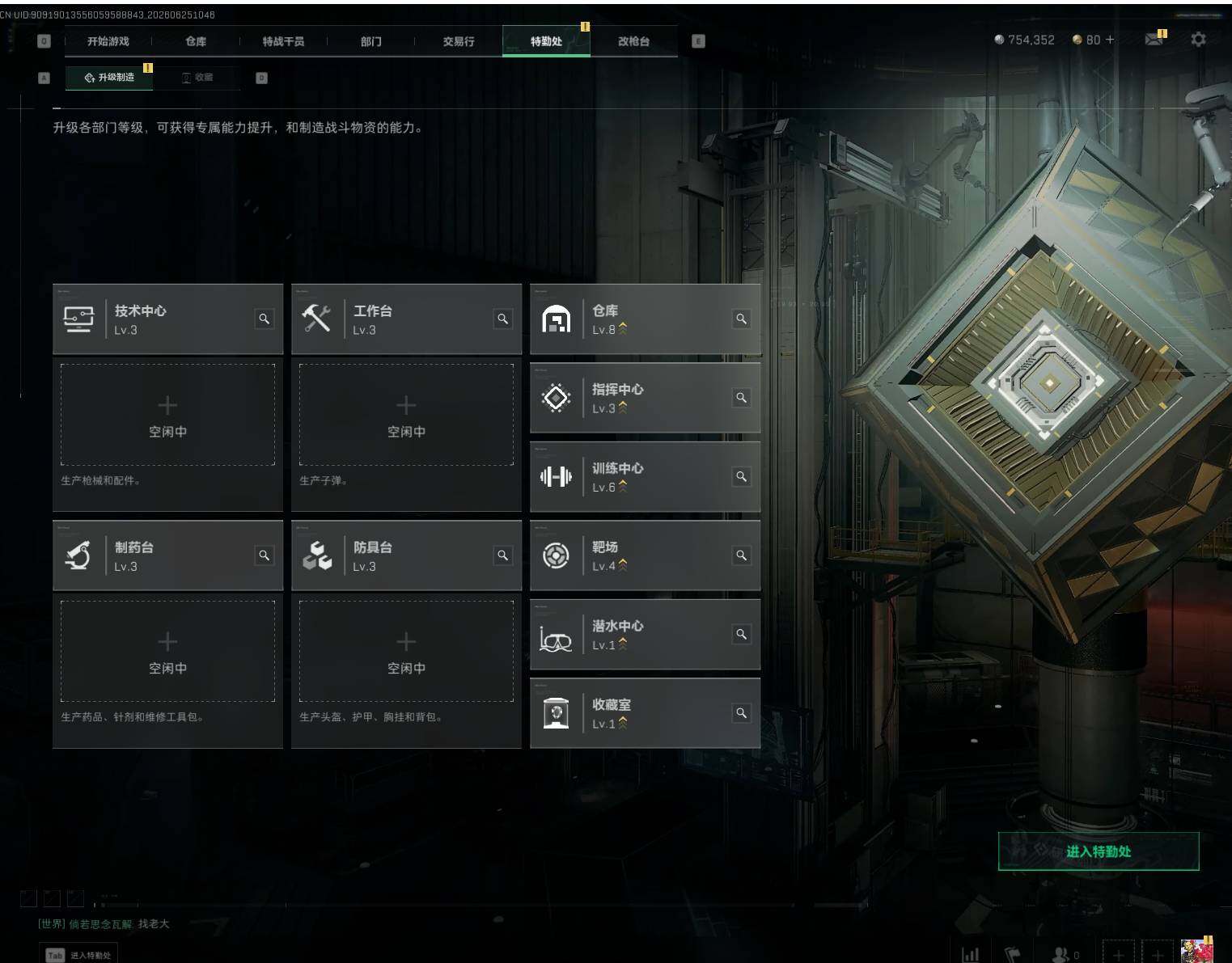The height and width of the screenshot is (963, 1232).
Task: Click the magnifier icon on 仓库 card
Action: (741, 319)
